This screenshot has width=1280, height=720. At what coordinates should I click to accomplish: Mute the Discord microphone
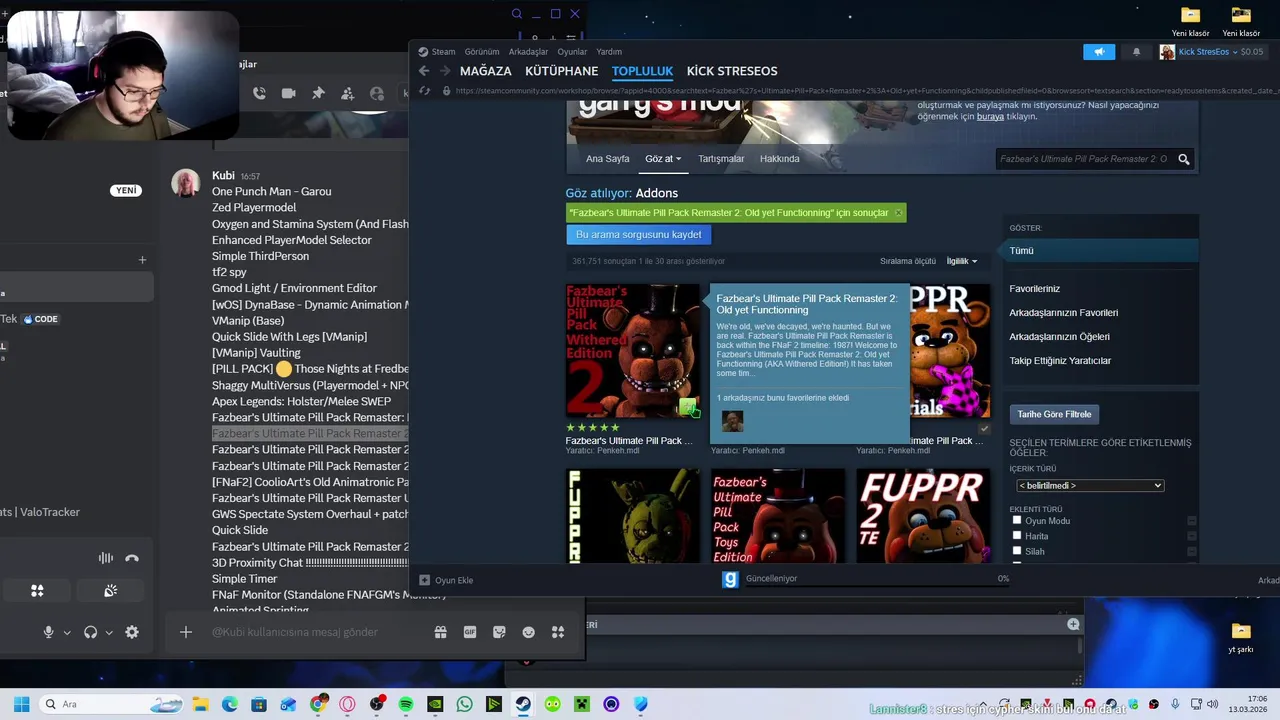pos(48,632)
